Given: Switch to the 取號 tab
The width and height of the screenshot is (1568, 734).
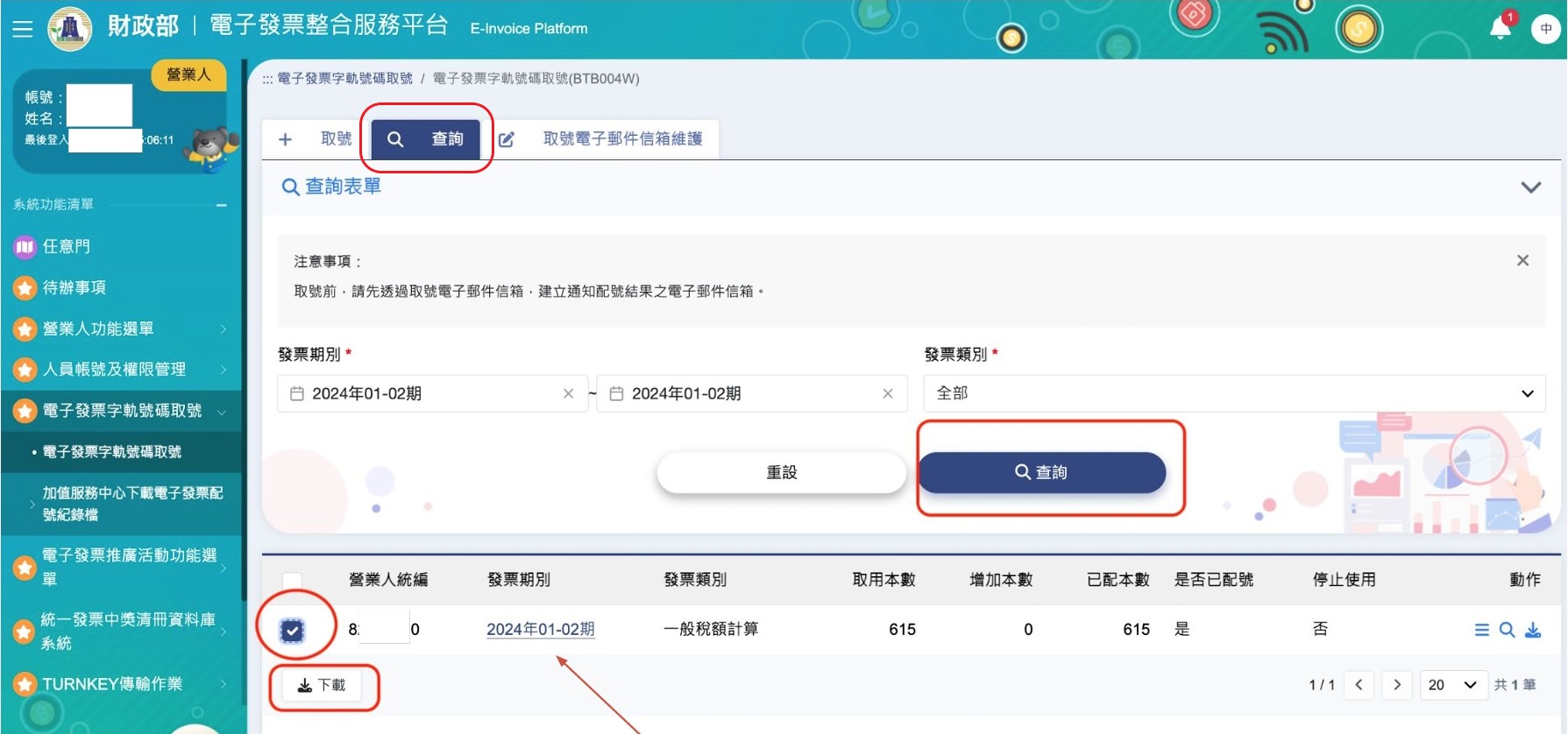Looking at the screenshot, I should 316,139.
